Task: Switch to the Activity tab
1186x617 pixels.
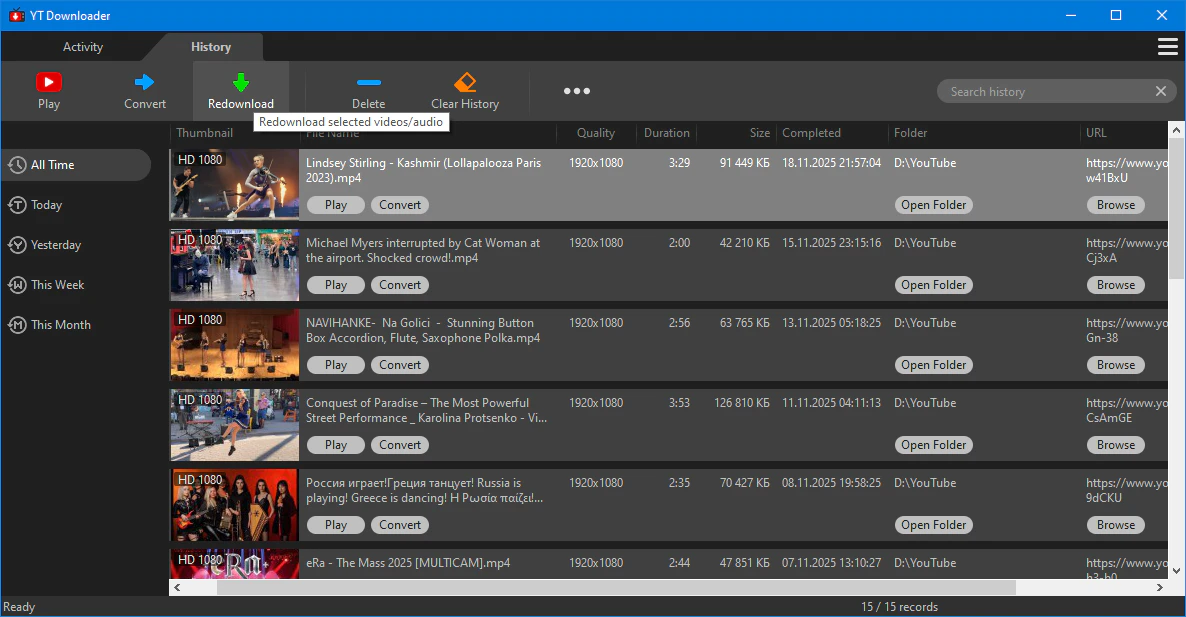Action: coord(82,47)
